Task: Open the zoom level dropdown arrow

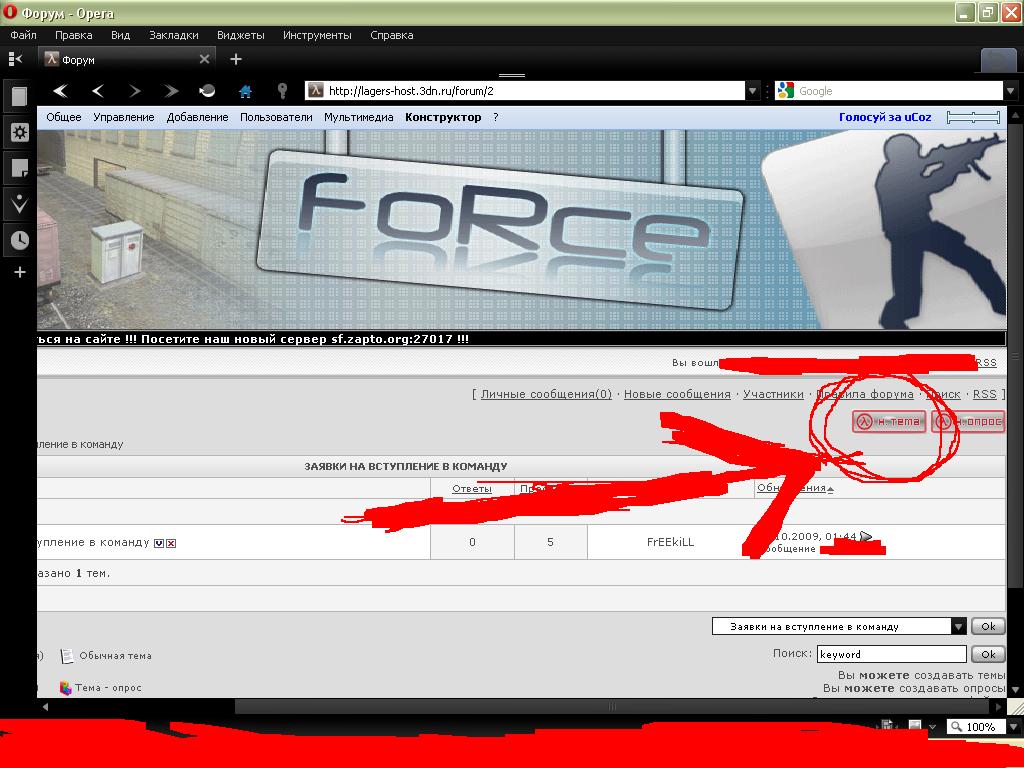Action: (1012, 726)
